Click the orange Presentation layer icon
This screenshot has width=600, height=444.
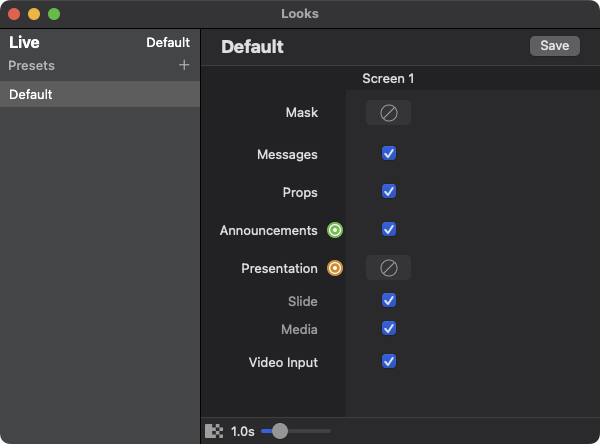click(x=335, y=268)
